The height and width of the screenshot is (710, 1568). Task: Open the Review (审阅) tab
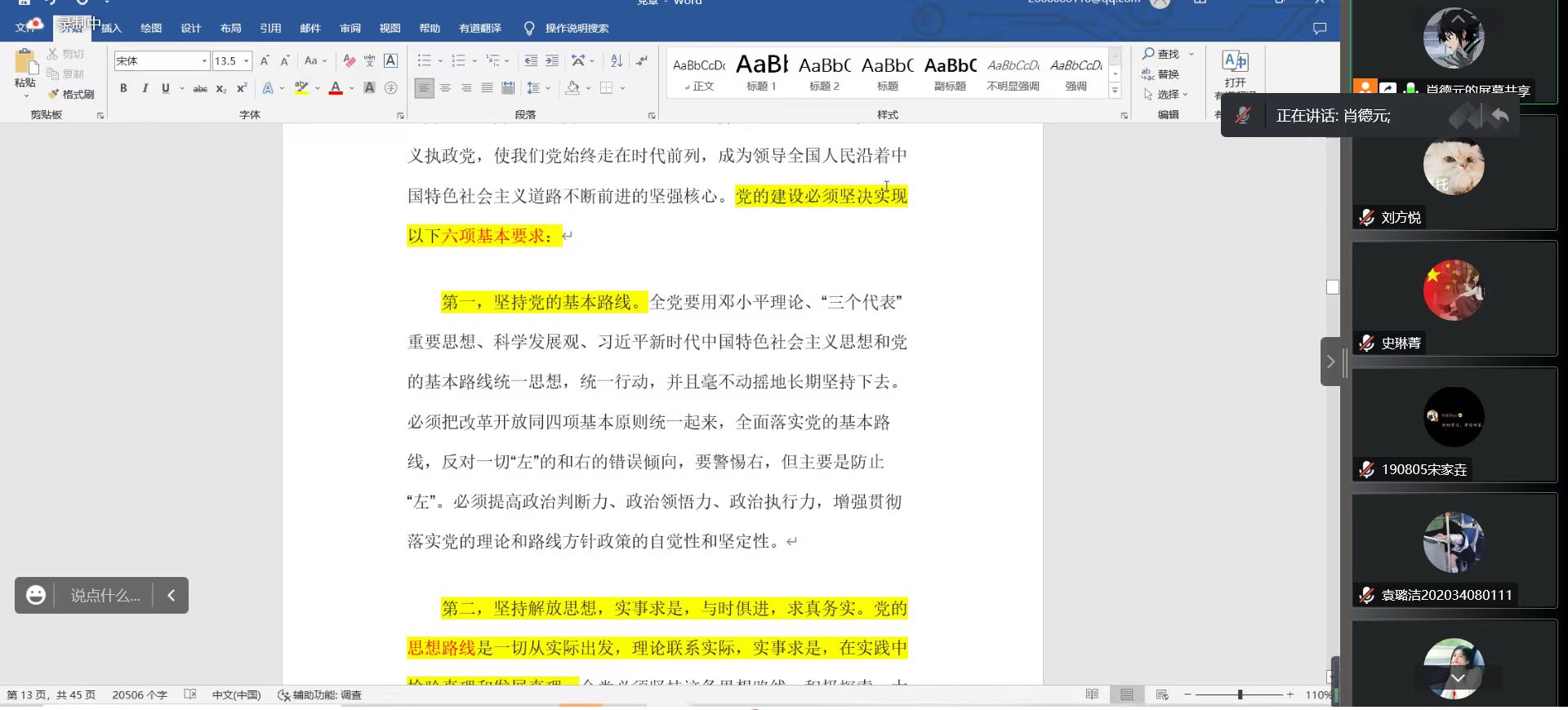(x=350, y=29)
